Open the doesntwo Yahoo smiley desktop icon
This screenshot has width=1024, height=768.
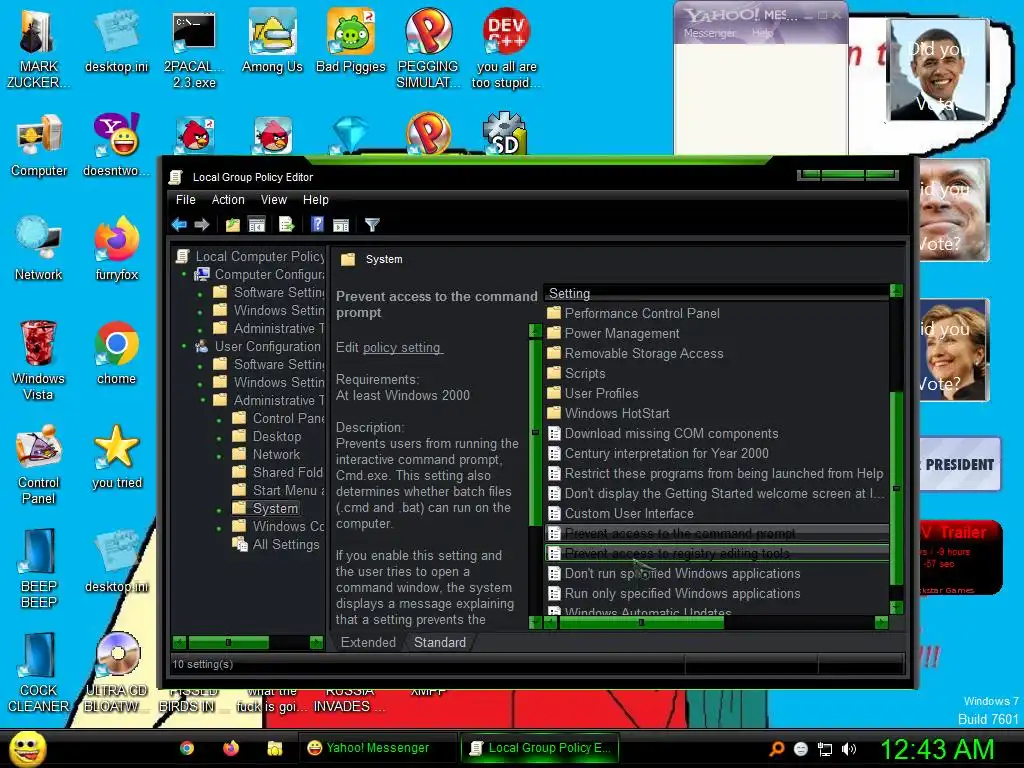coord(117,145)
